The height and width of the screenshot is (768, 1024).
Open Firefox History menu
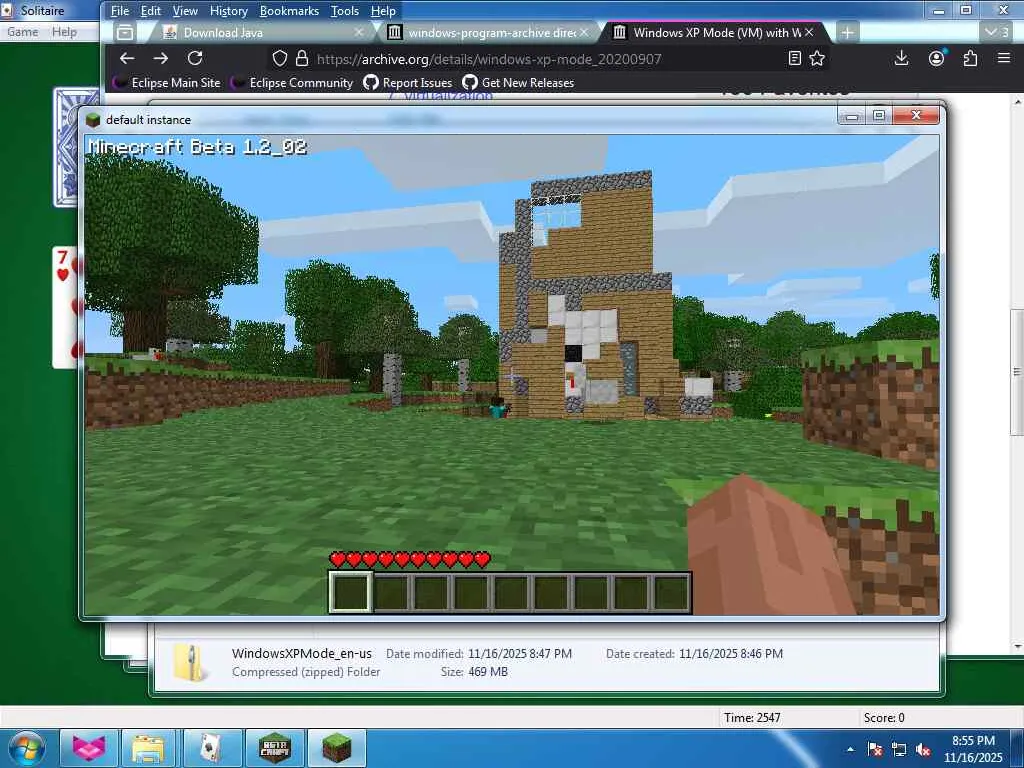(x=229, y=11)
